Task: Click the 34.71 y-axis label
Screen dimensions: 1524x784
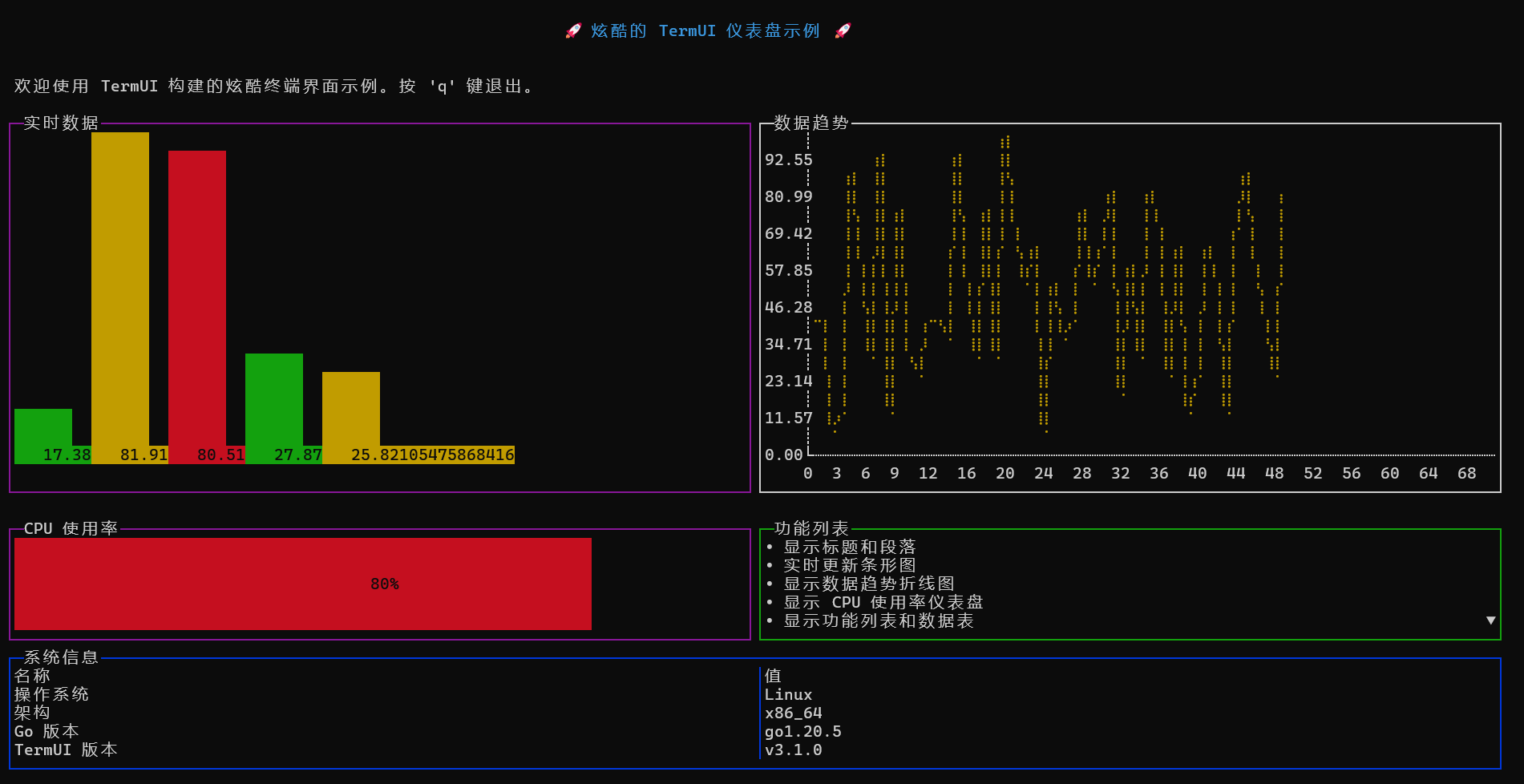Action: [x=788, y=344]
